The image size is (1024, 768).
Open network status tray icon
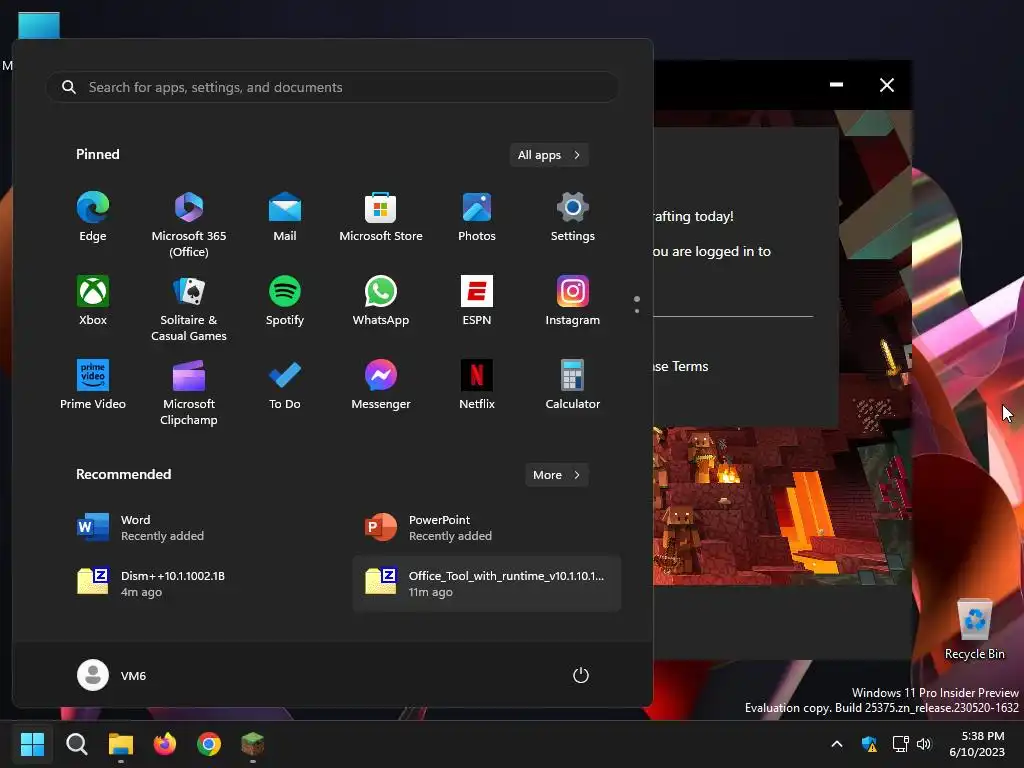pyautogui.click(x=900, y=744)
